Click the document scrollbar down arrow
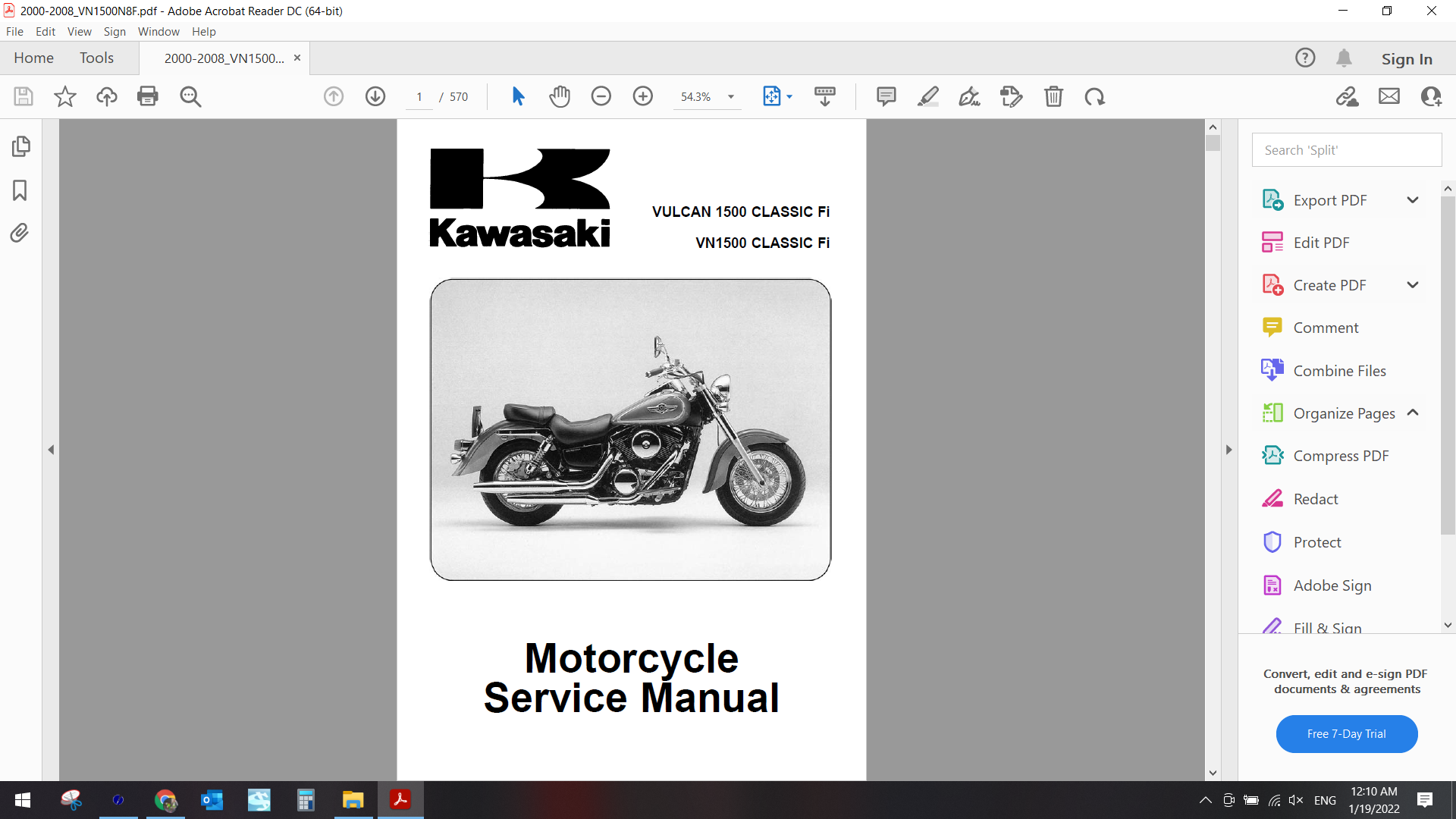Screen dimensions: 1456x819 point(1213,773)
